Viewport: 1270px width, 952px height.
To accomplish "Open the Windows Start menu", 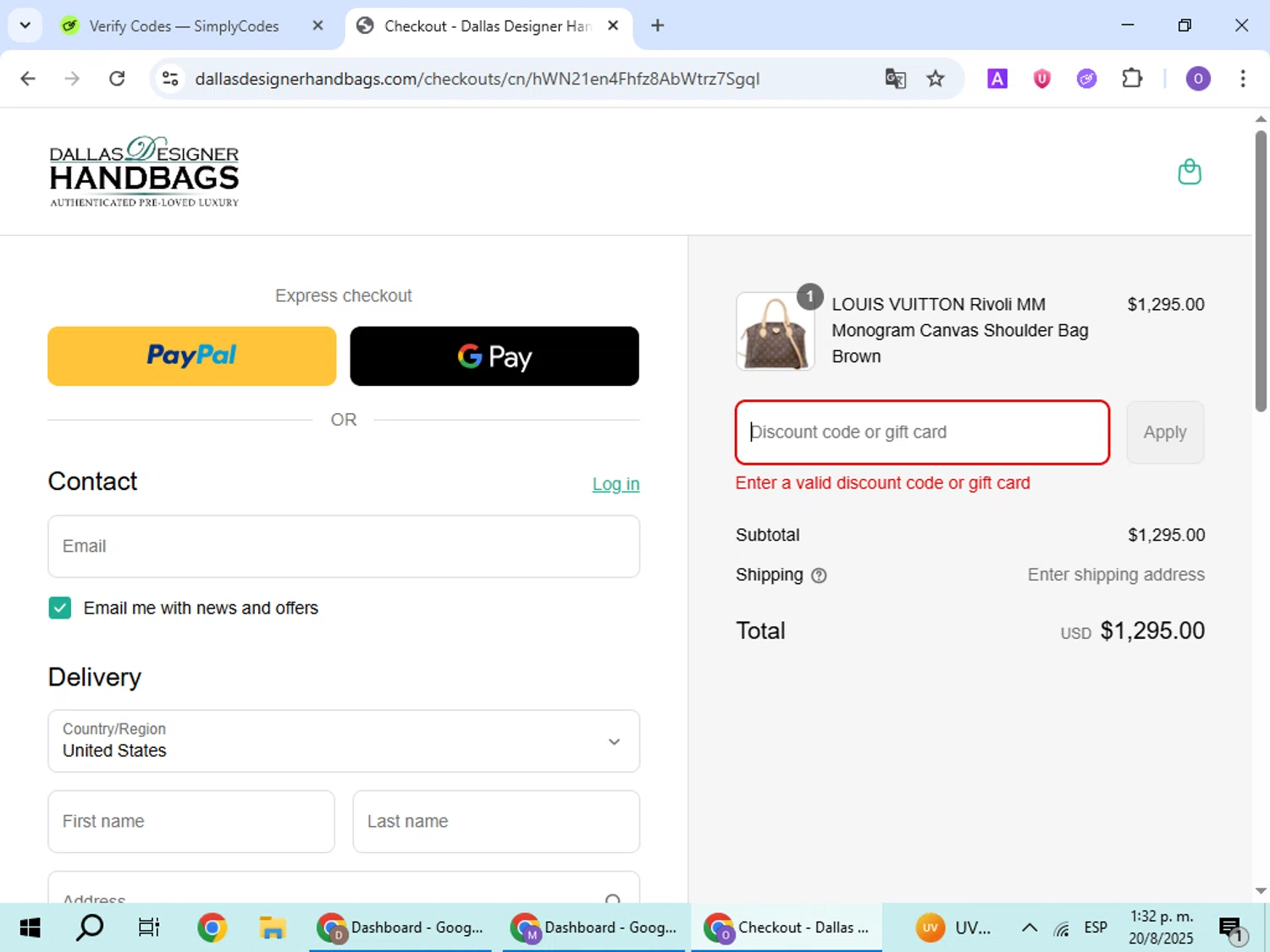I will 30,927.
